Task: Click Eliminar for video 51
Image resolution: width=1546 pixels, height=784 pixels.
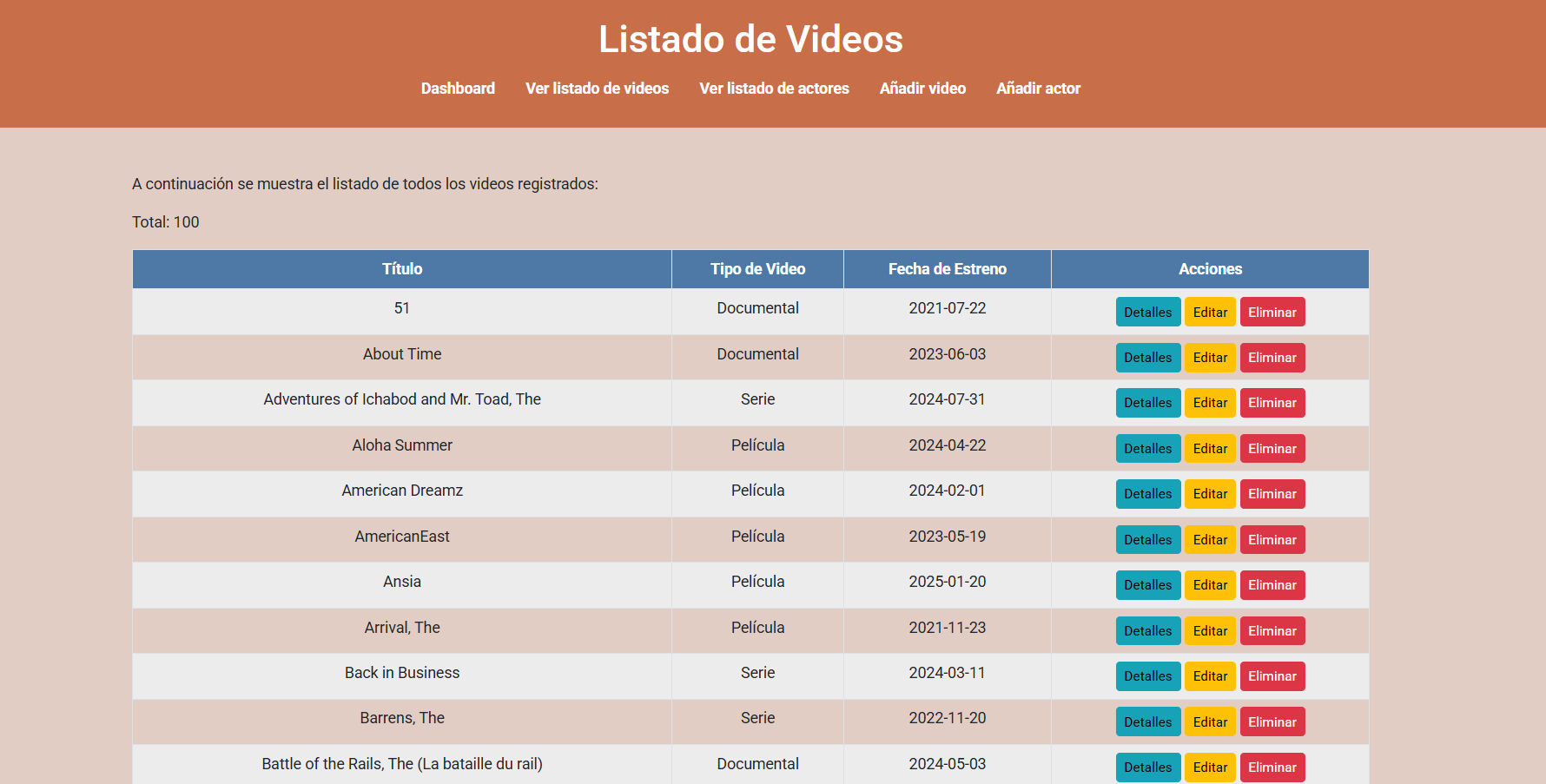Action: pos(1272,313)
